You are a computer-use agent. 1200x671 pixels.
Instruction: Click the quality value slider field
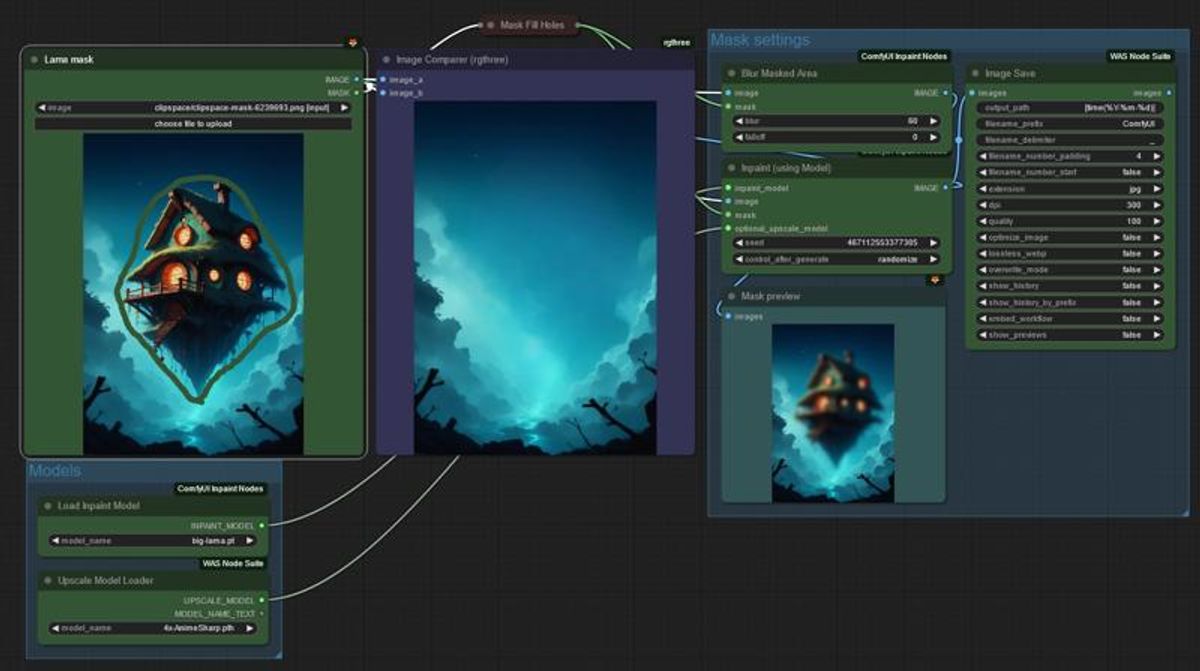point(1070,221)
